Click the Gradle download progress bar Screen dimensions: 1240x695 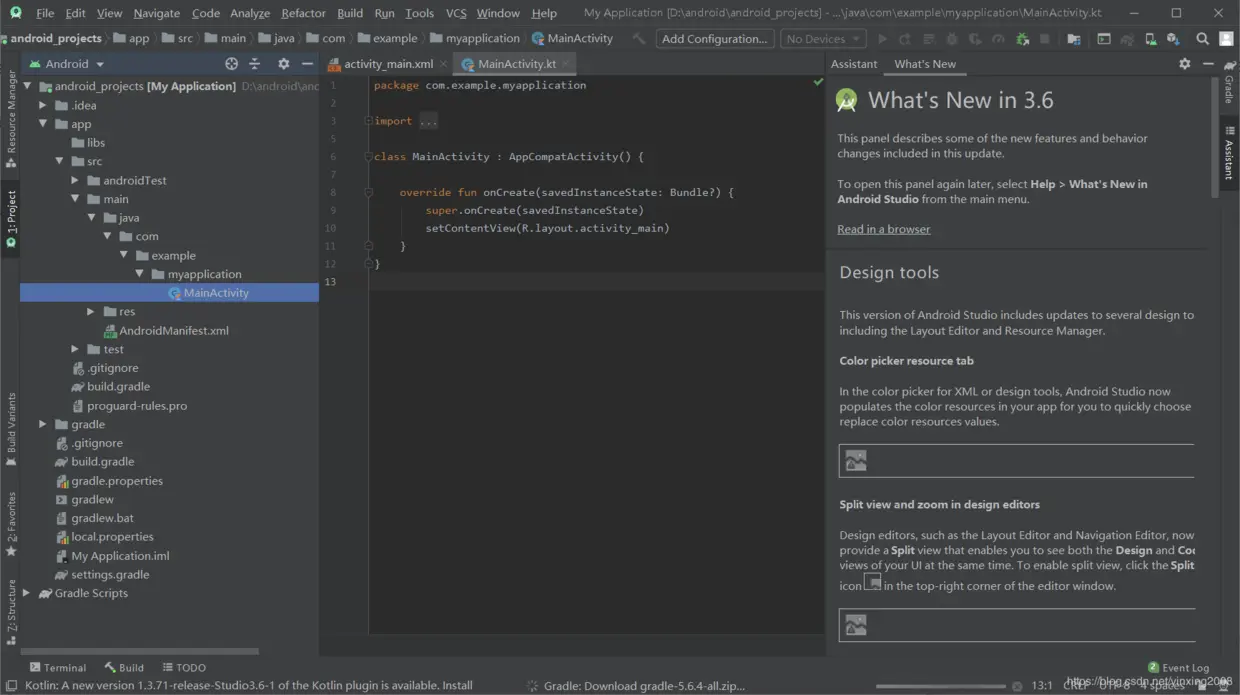pos(940,686)
